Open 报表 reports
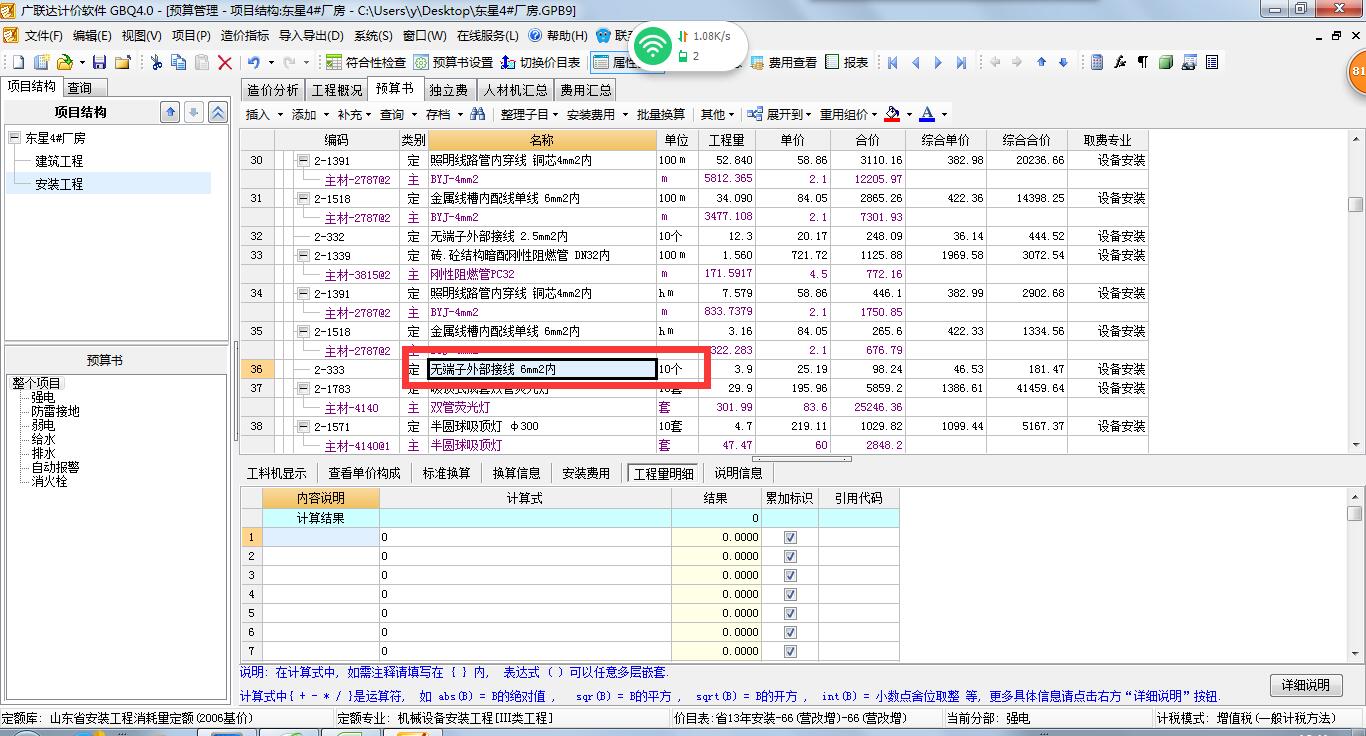1366x736 pixels. (847, 62)
